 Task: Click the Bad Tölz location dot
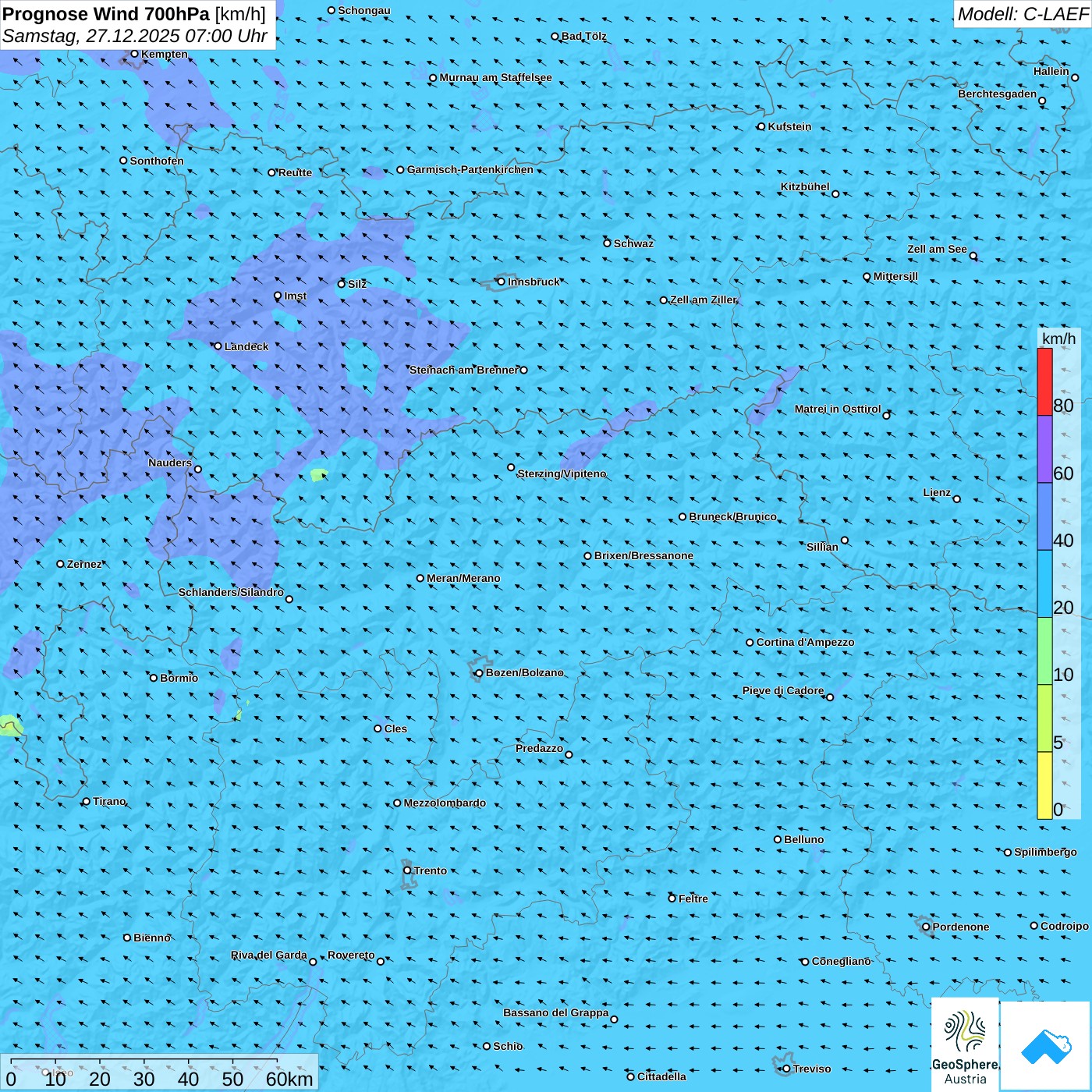tap(555, 37)
